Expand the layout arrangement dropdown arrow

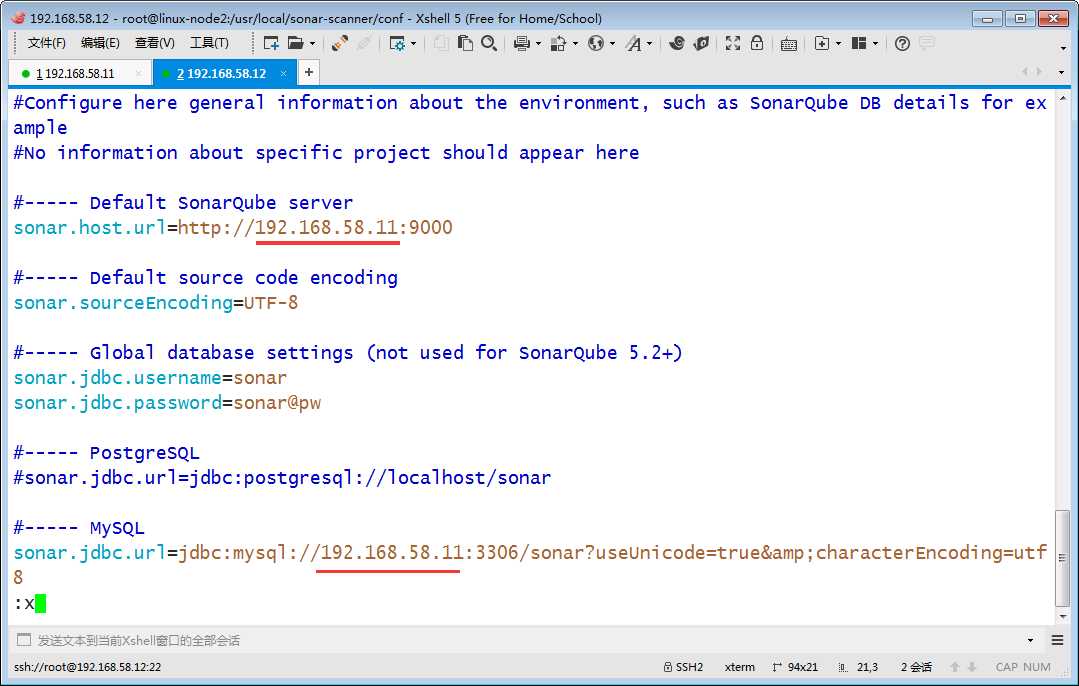point(875,44)
